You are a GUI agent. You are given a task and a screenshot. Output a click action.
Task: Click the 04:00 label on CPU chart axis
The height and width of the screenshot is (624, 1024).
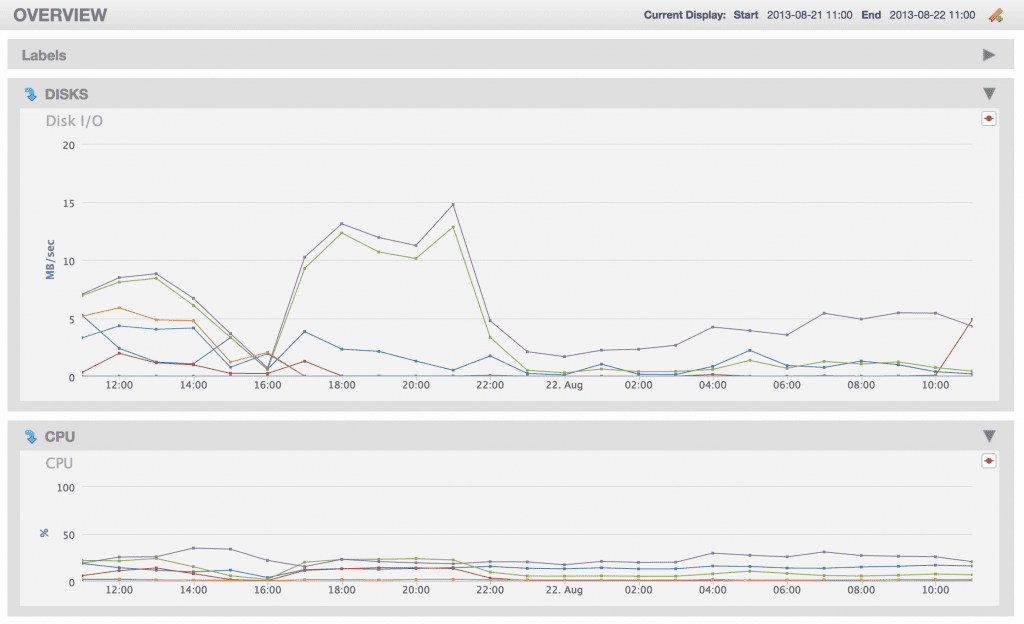click(x=712, y=590)
